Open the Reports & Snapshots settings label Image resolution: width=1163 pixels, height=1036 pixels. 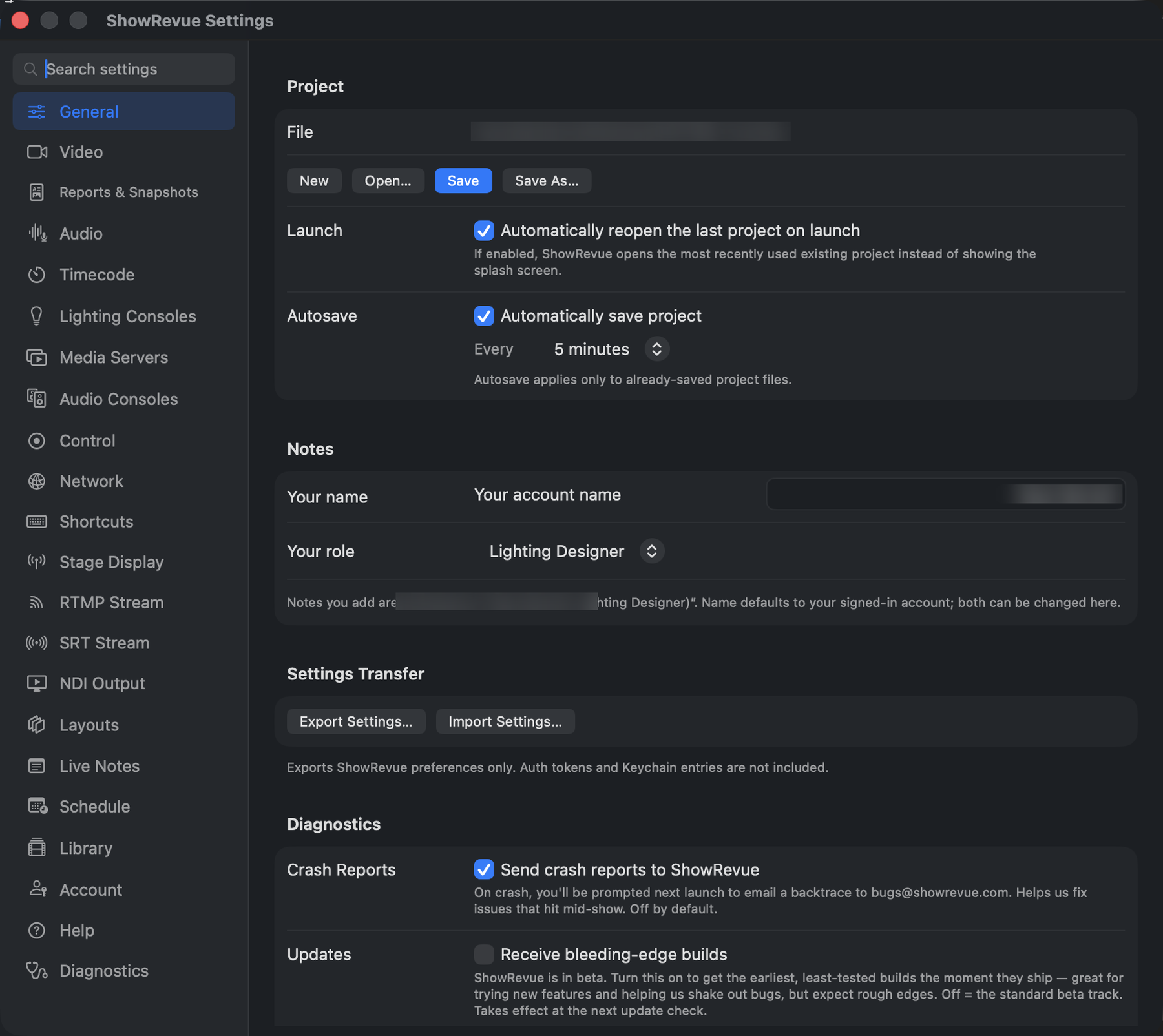[129, 192]
